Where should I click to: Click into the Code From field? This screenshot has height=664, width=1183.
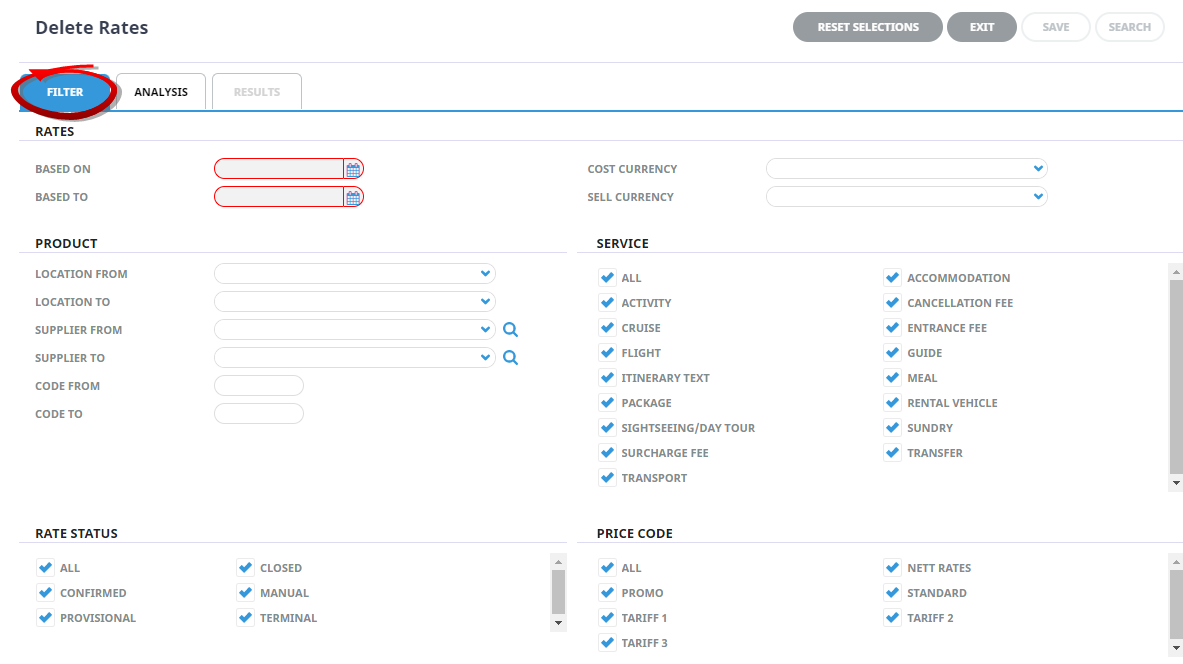pyautogui.click(x=258, y=386)
